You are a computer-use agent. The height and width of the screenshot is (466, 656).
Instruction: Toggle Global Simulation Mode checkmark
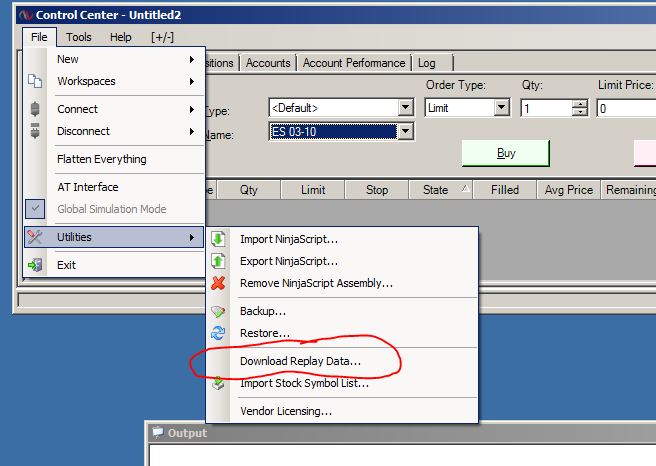tap(35, 209)
